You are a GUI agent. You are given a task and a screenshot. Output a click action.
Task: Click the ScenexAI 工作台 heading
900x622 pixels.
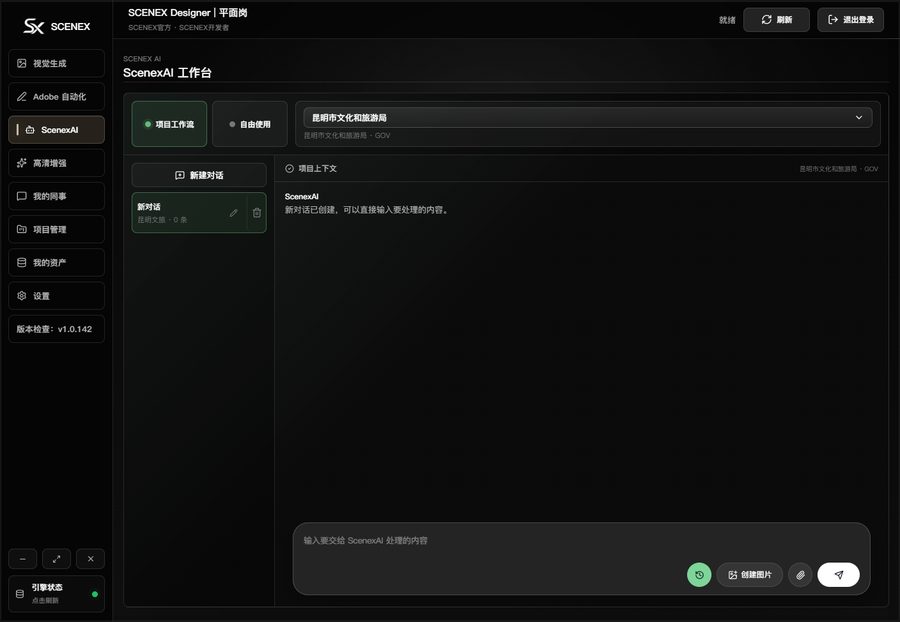[167, 73]
